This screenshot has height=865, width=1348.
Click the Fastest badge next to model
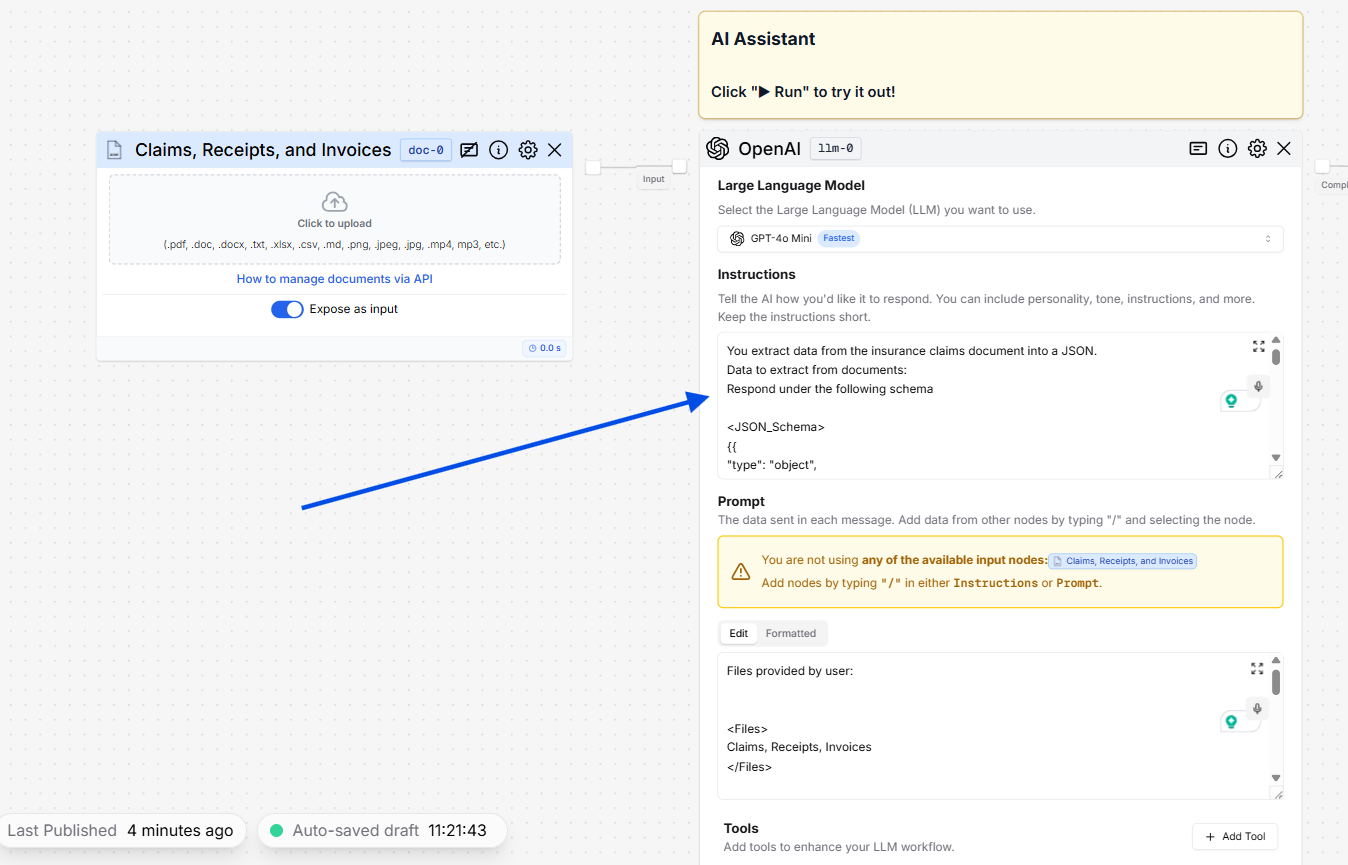click(839, 238)
